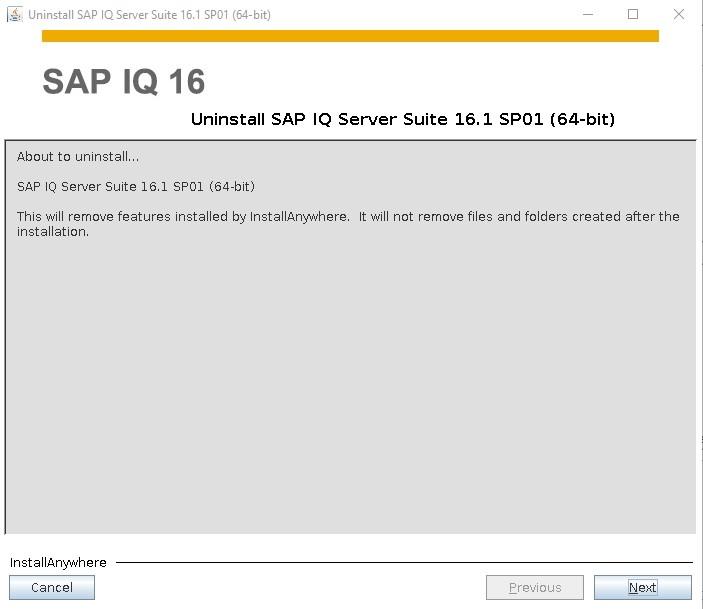
Task: Cancel the uninstall wizard
Action: pyautogui.click(x=52, y=587)
